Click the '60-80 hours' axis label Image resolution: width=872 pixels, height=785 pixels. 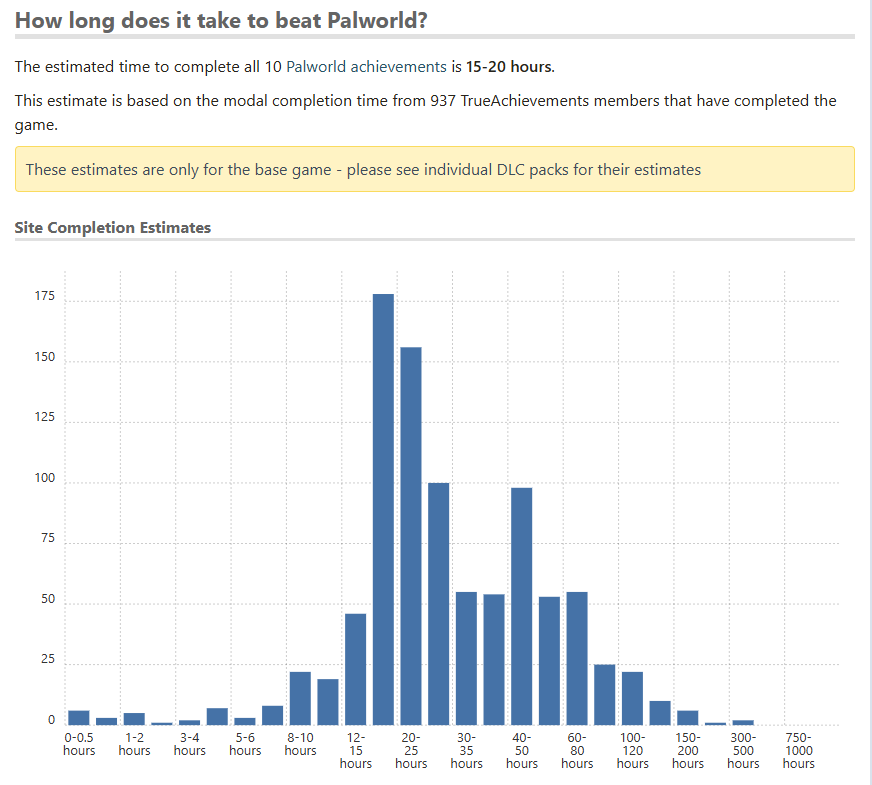click(577, 751)
